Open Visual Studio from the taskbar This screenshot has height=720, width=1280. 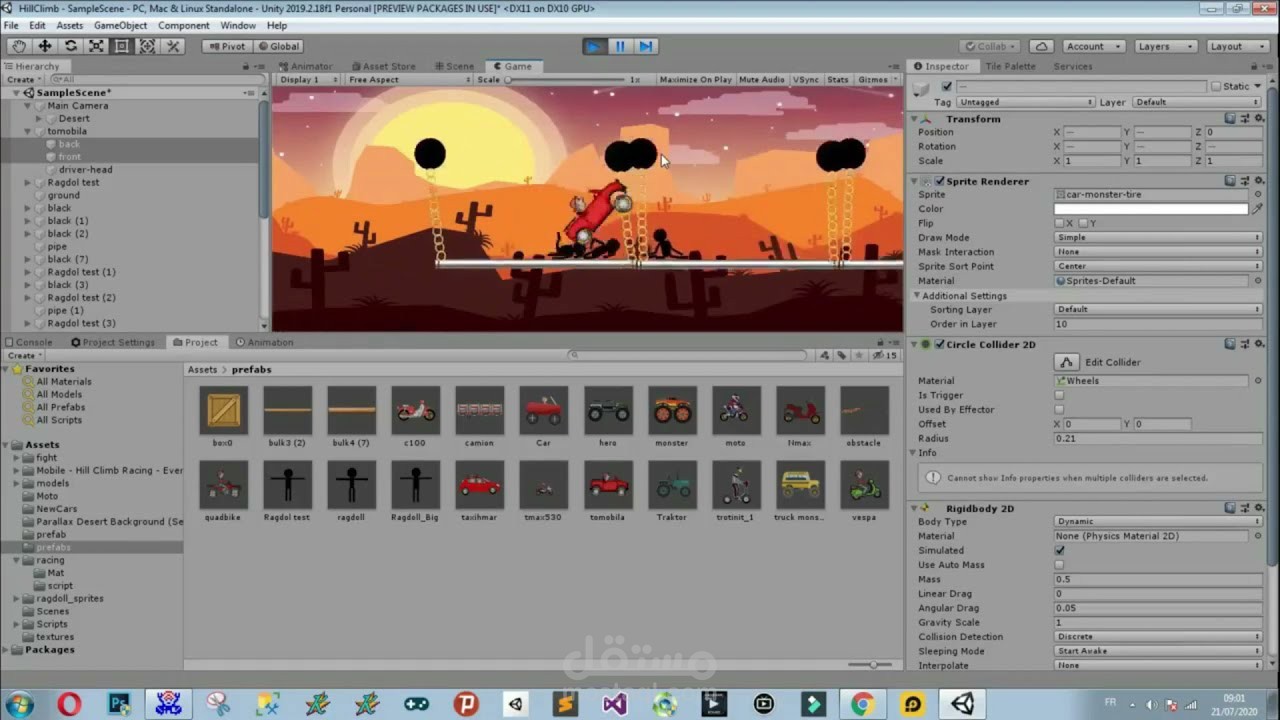615,704
